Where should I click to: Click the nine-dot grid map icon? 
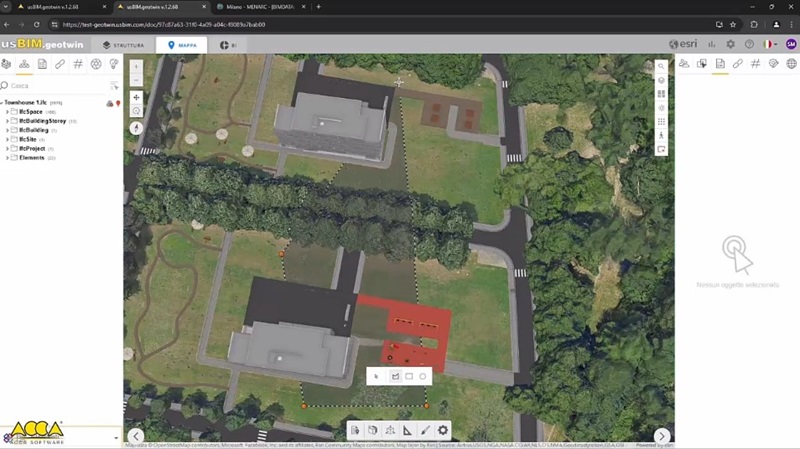click(x=661, y=121)
